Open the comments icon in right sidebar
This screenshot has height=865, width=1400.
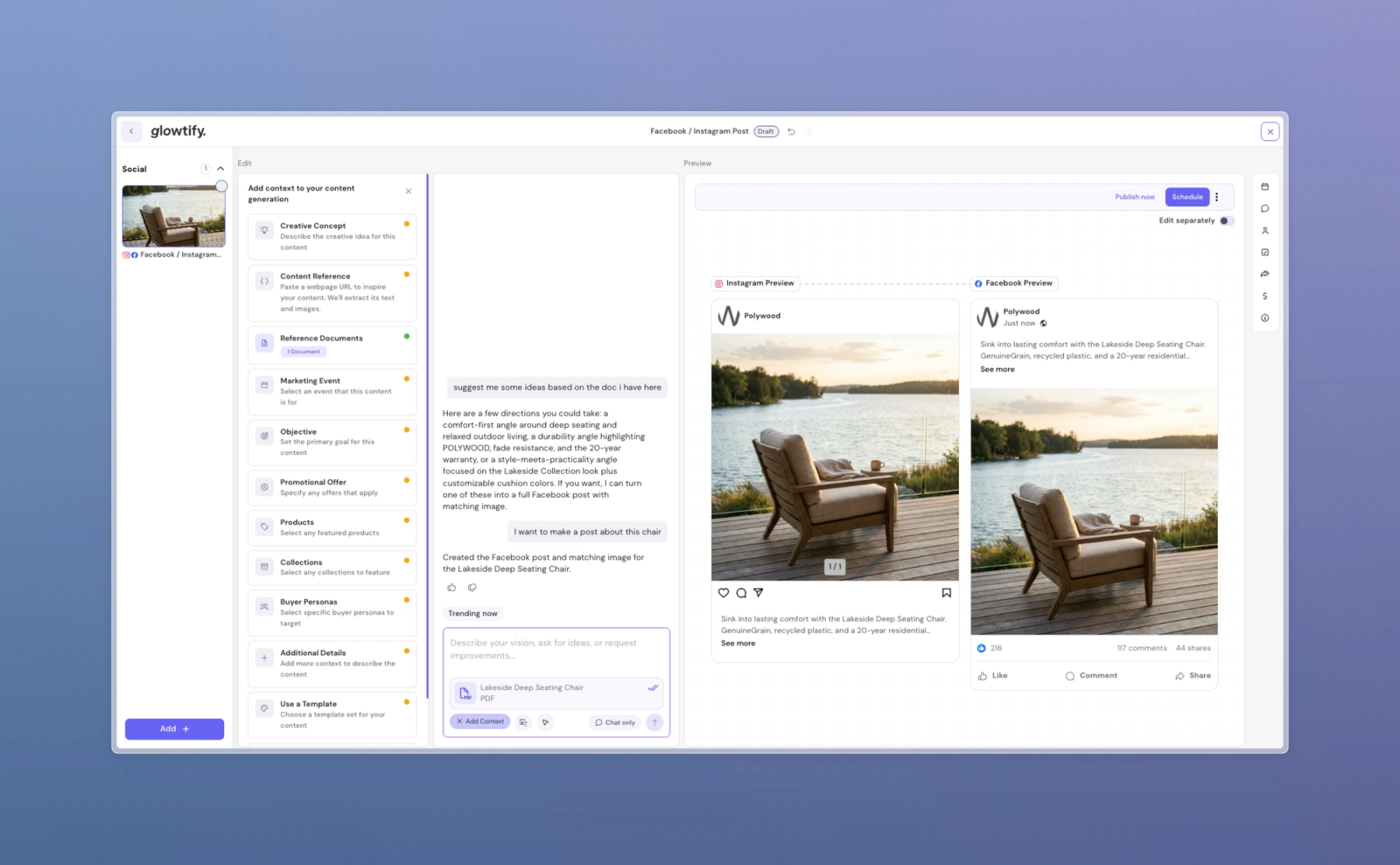pos(1264,208)
